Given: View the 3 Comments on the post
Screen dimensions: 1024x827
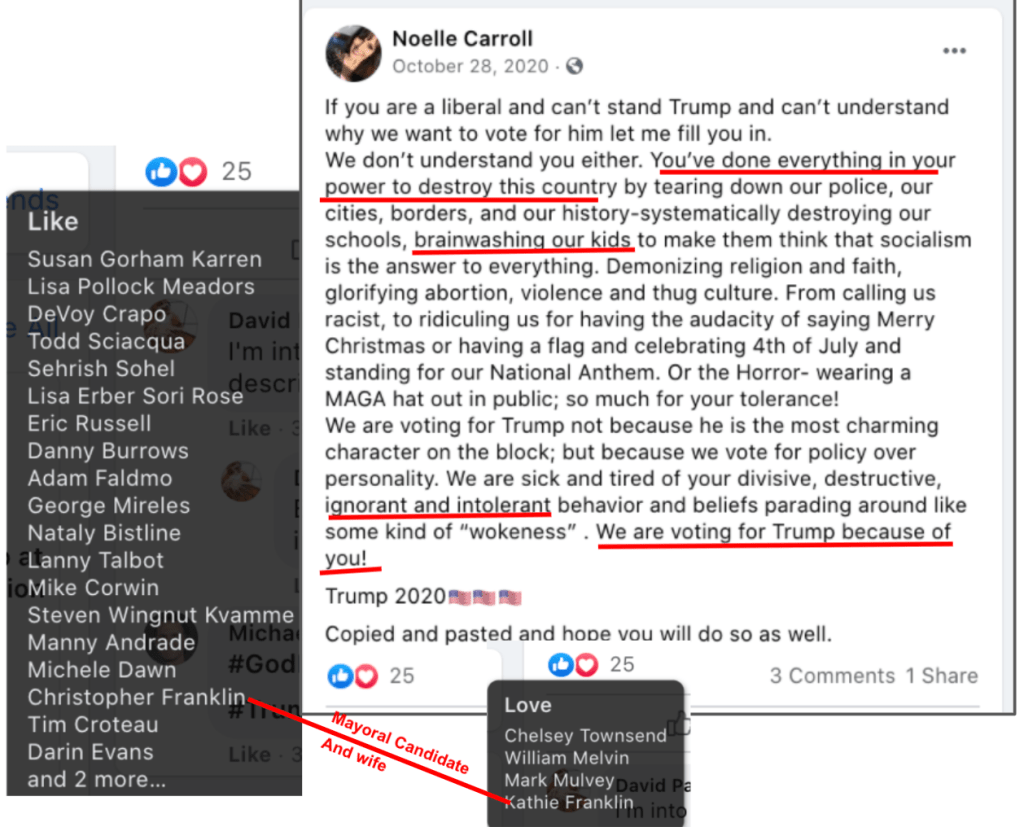Looking at the screenshot, I should click(x=832, y=675).
